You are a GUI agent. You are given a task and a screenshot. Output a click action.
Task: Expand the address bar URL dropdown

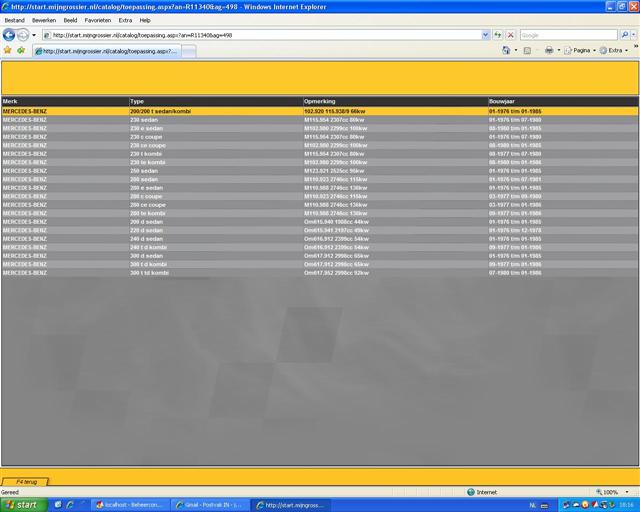[485, 35]
